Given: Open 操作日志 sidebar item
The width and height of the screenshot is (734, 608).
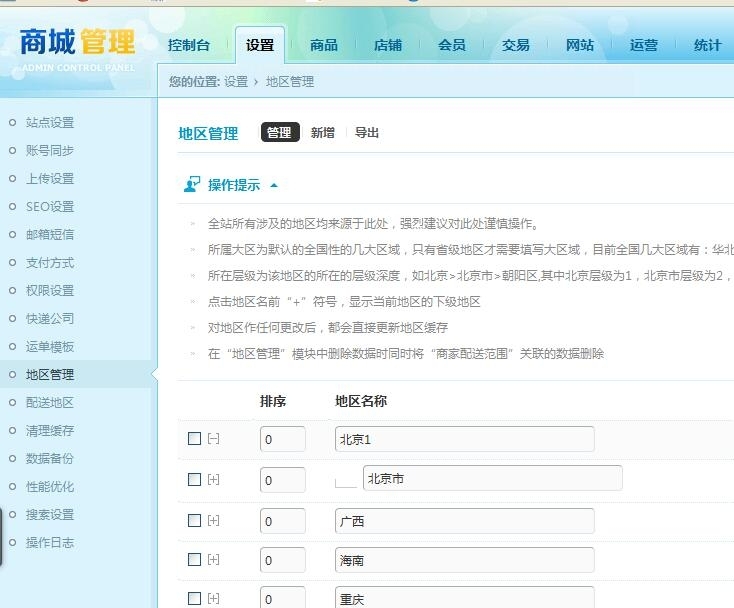Looking at the screenshot, I should pos(50,542).
